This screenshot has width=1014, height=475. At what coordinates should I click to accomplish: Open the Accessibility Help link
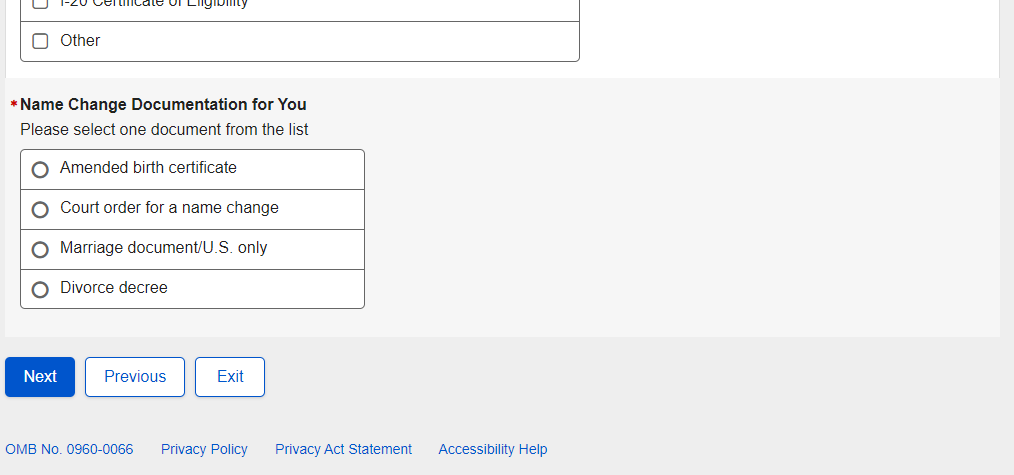coord(492,450)
